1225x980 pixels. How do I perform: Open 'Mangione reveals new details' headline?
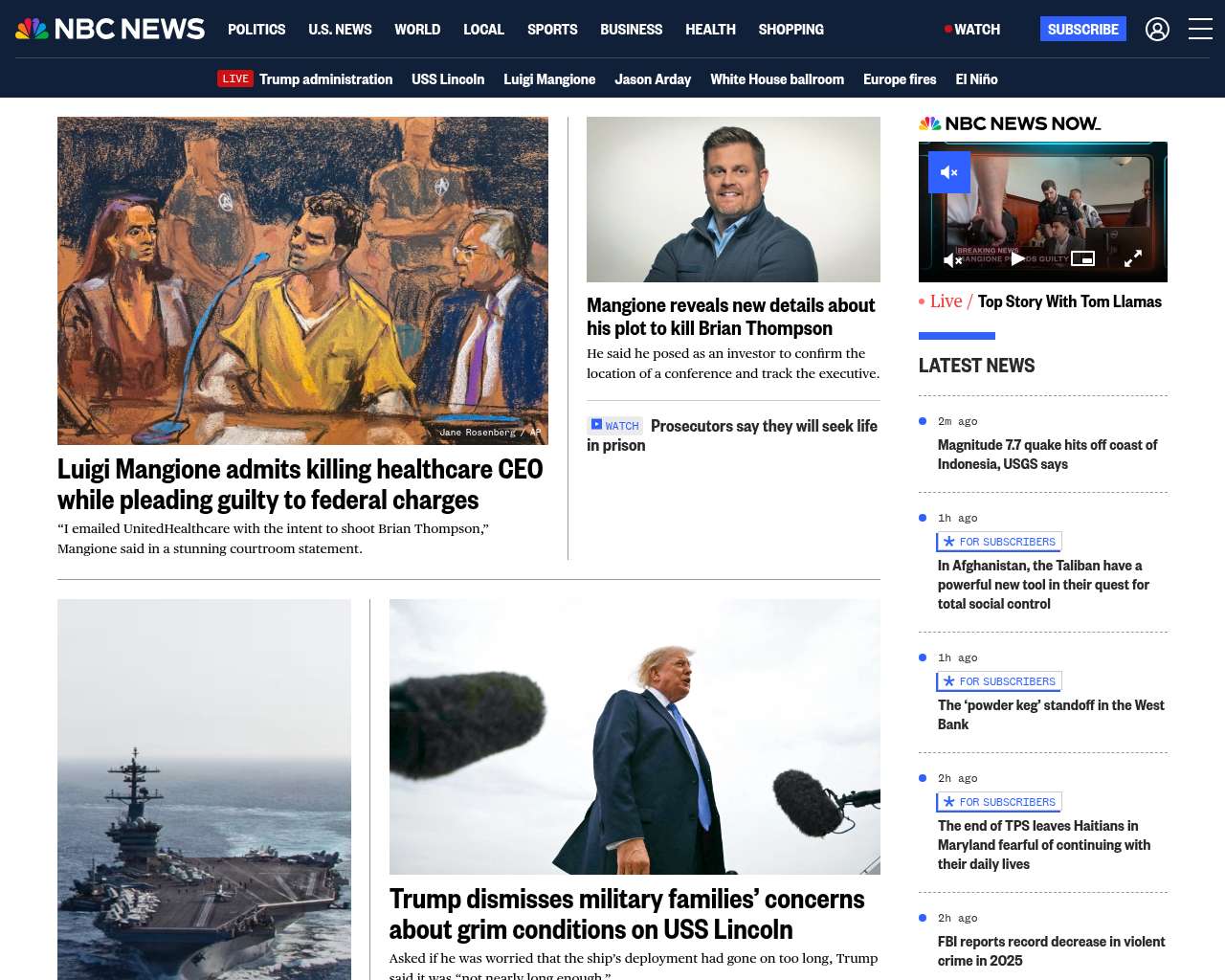tap(731, 317)
